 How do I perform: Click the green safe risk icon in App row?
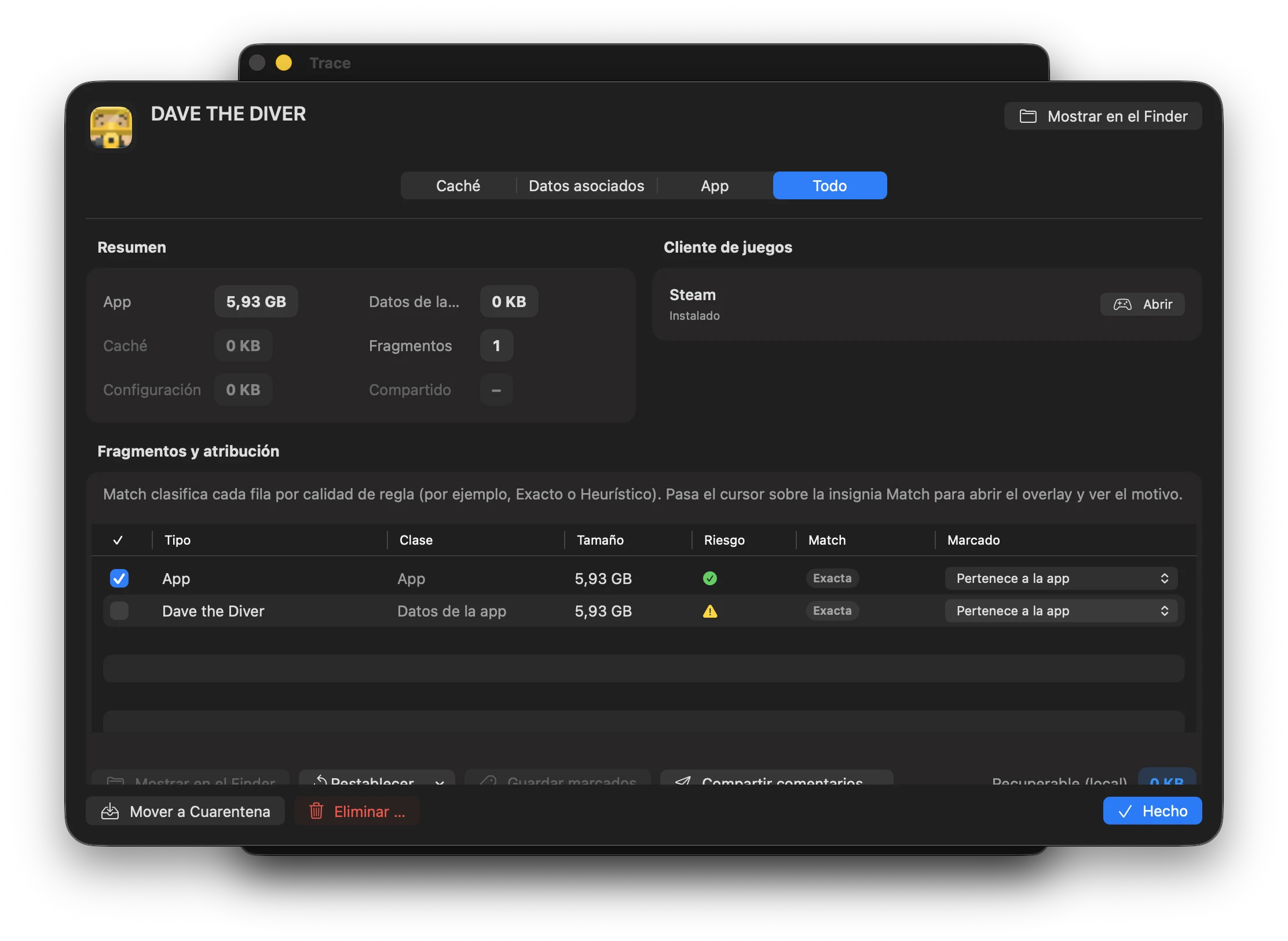click(x=709, y=578)
